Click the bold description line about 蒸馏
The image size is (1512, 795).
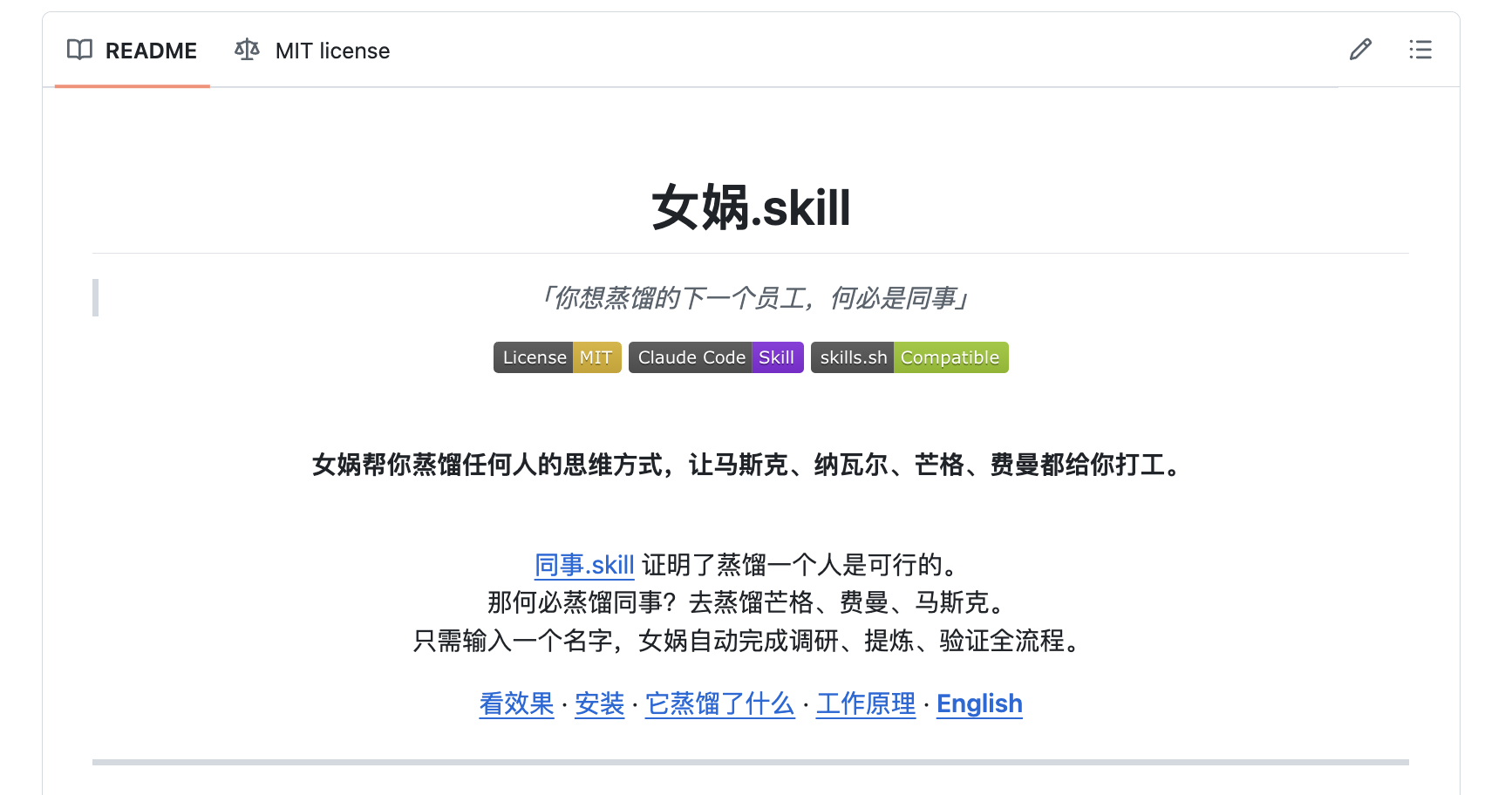coord(746,465)
